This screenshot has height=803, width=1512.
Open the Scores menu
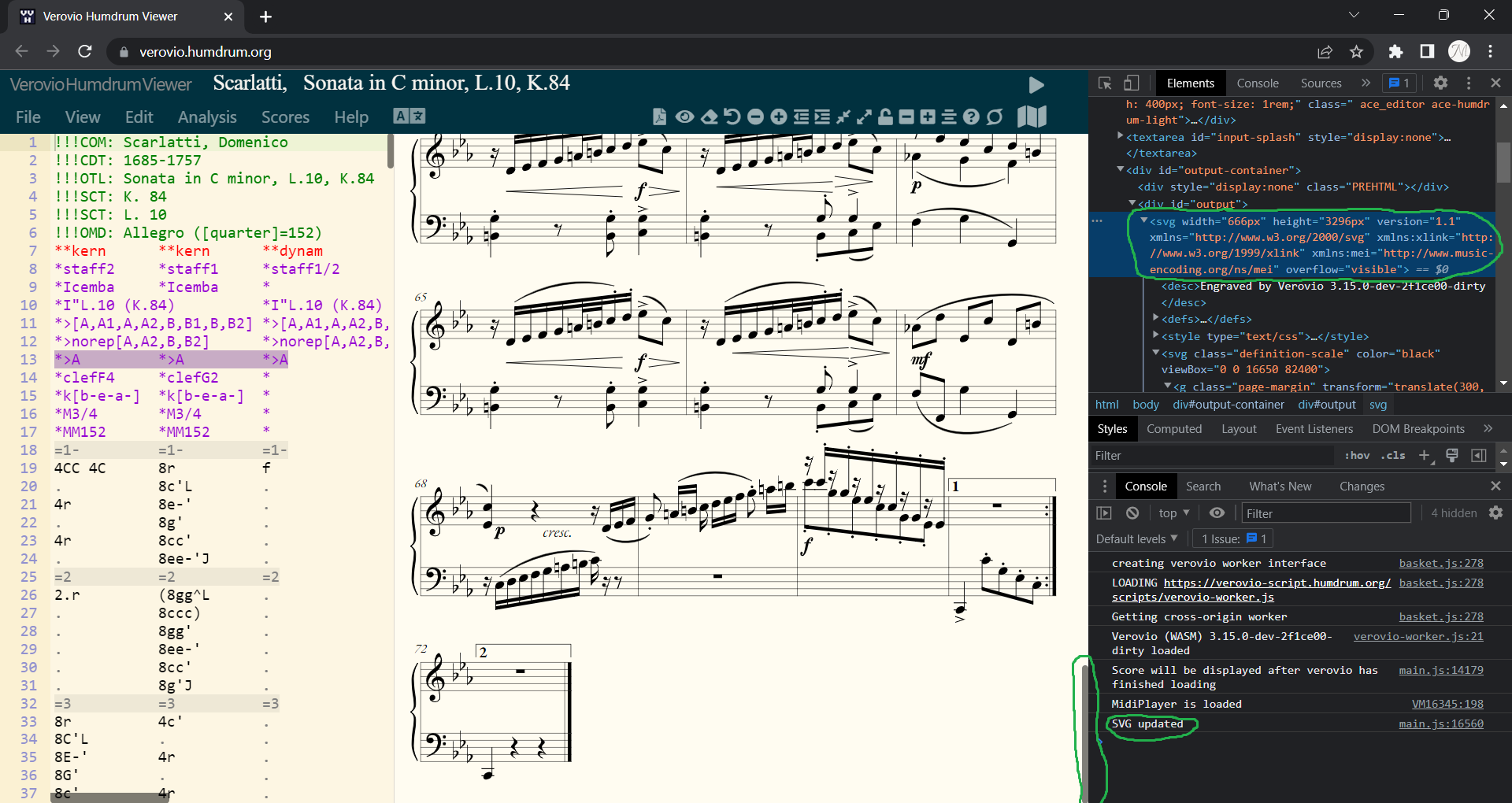285,117
